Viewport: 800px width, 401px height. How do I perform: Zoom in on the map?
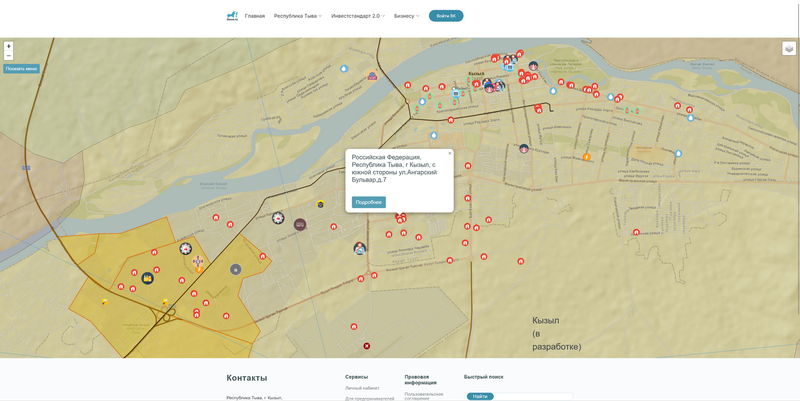pyautogui.click(x=9, y=46)
